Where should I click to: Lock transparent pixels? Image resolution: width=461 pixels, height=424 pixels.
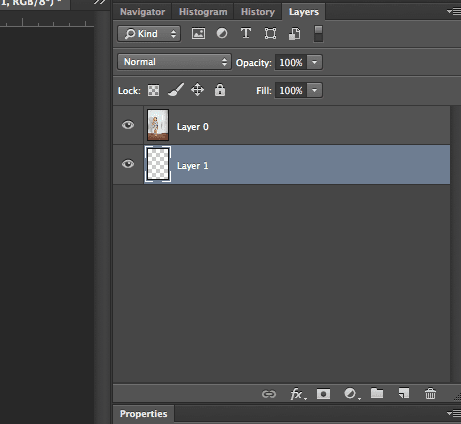coord(153,90)
